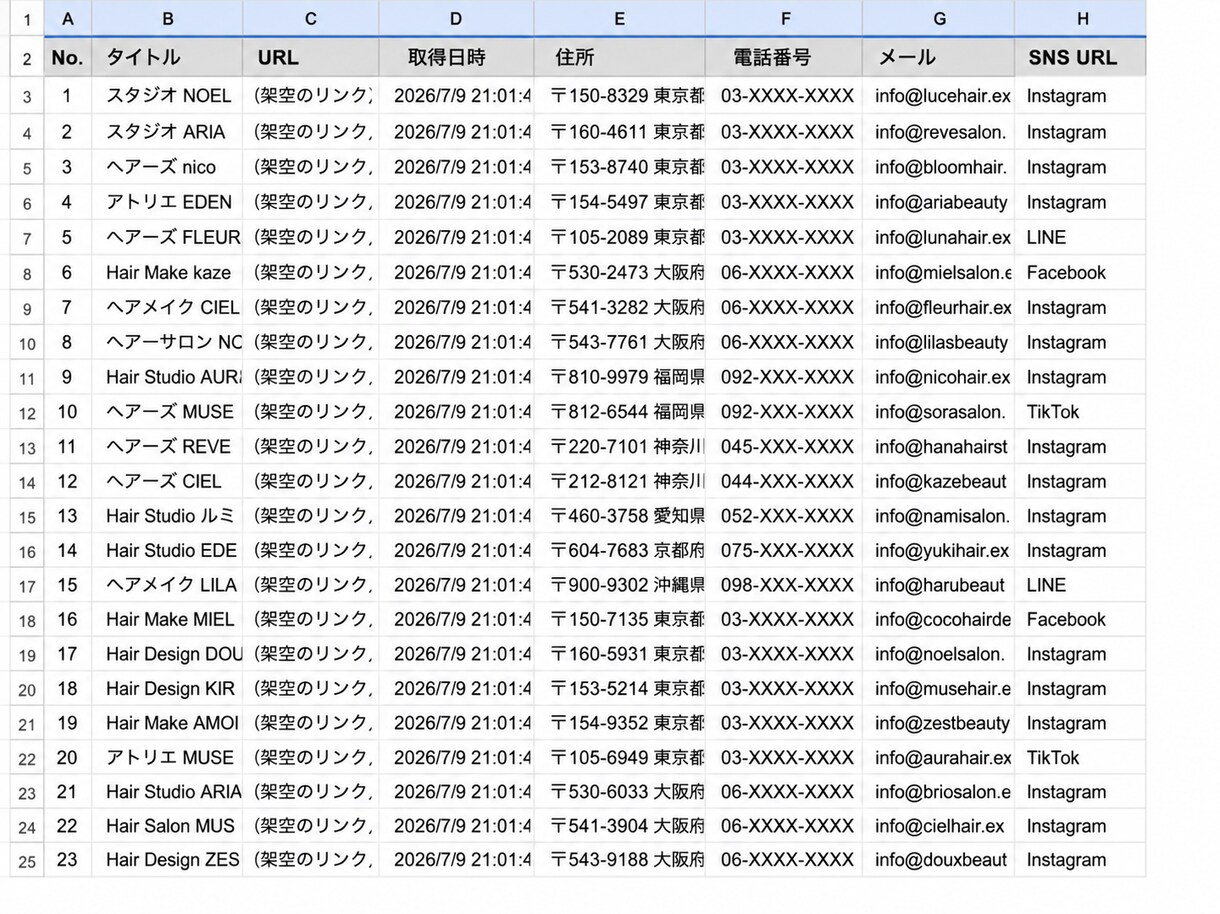Click the 'info@douxbeaut' email cell
The image size is (1220, 914).
coord(939,860)
